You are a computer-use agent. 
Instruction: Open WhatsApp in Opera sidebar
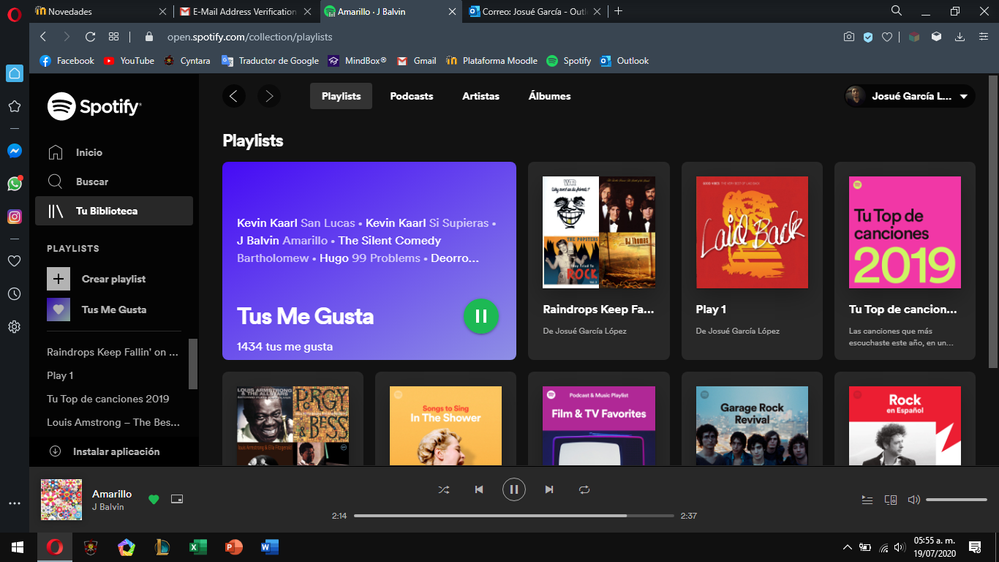(14, 184)
